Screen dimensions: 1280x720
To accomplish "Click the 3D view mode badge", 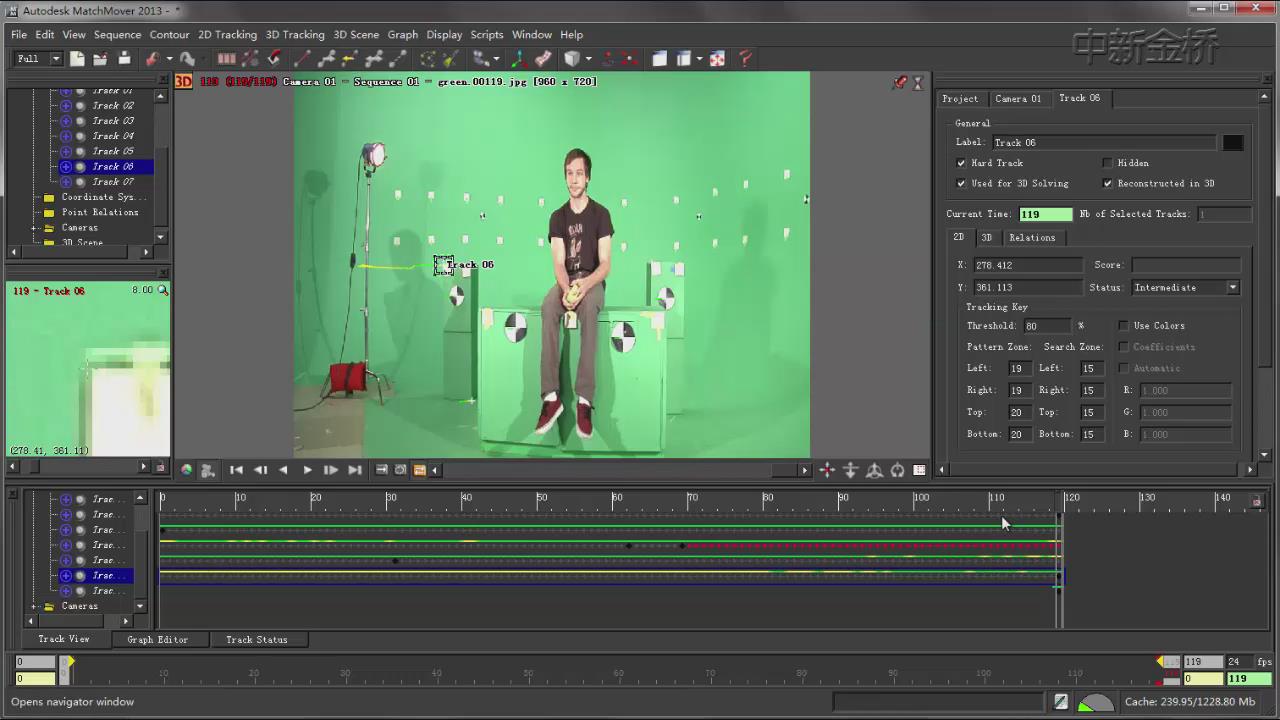I will click(184, 82).
